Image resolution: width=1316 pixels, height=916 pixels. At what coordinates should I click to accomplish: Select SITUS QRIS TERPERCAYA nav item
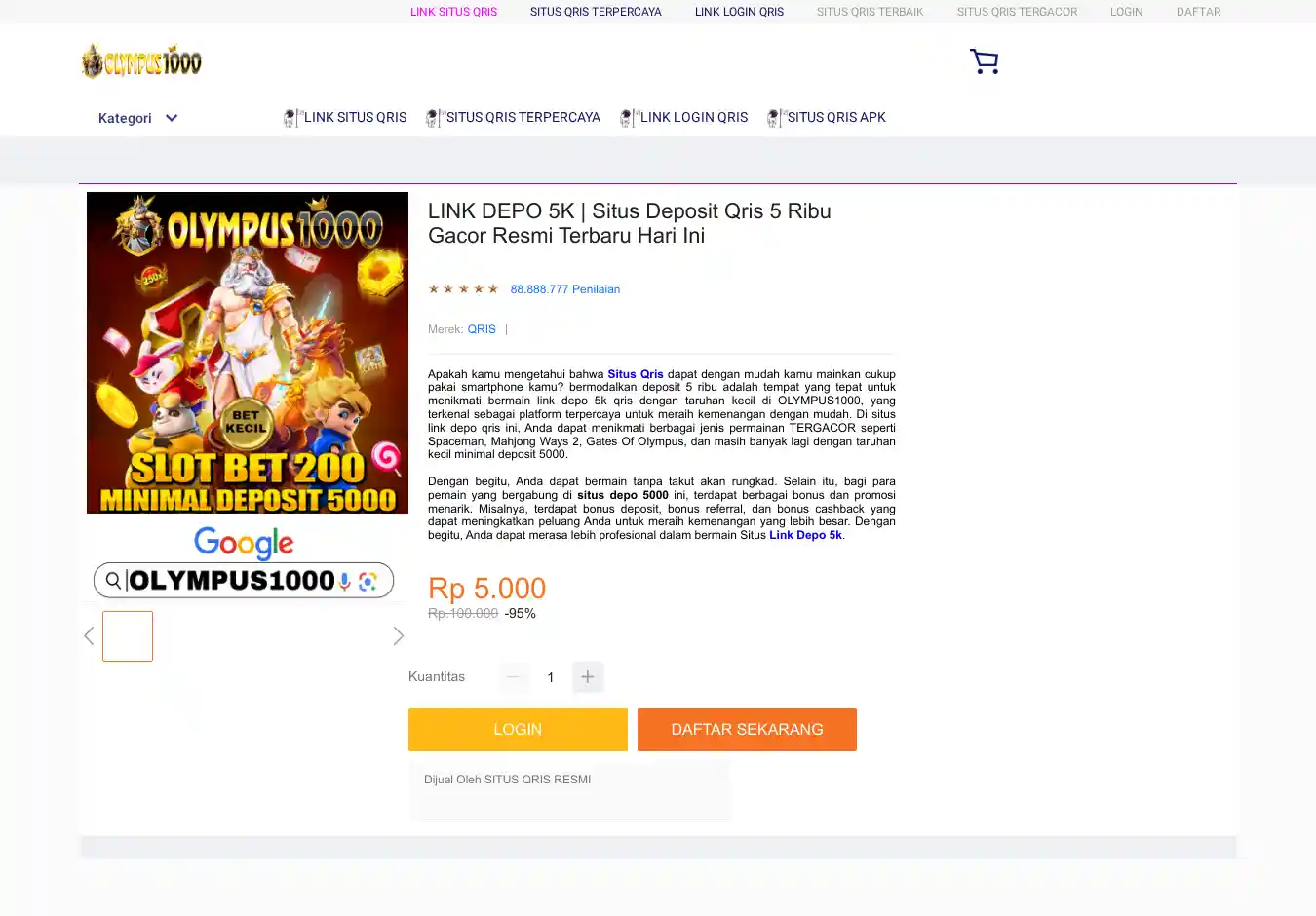[x=523, y=117]
